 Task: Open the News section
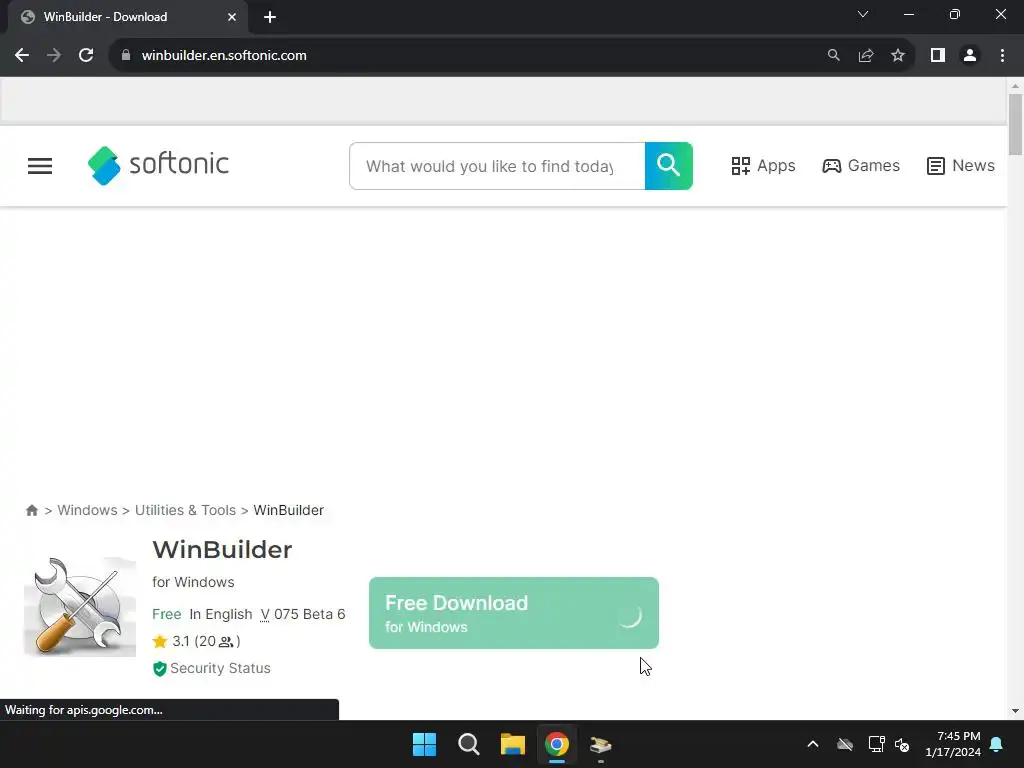click(x=961, y=166)
